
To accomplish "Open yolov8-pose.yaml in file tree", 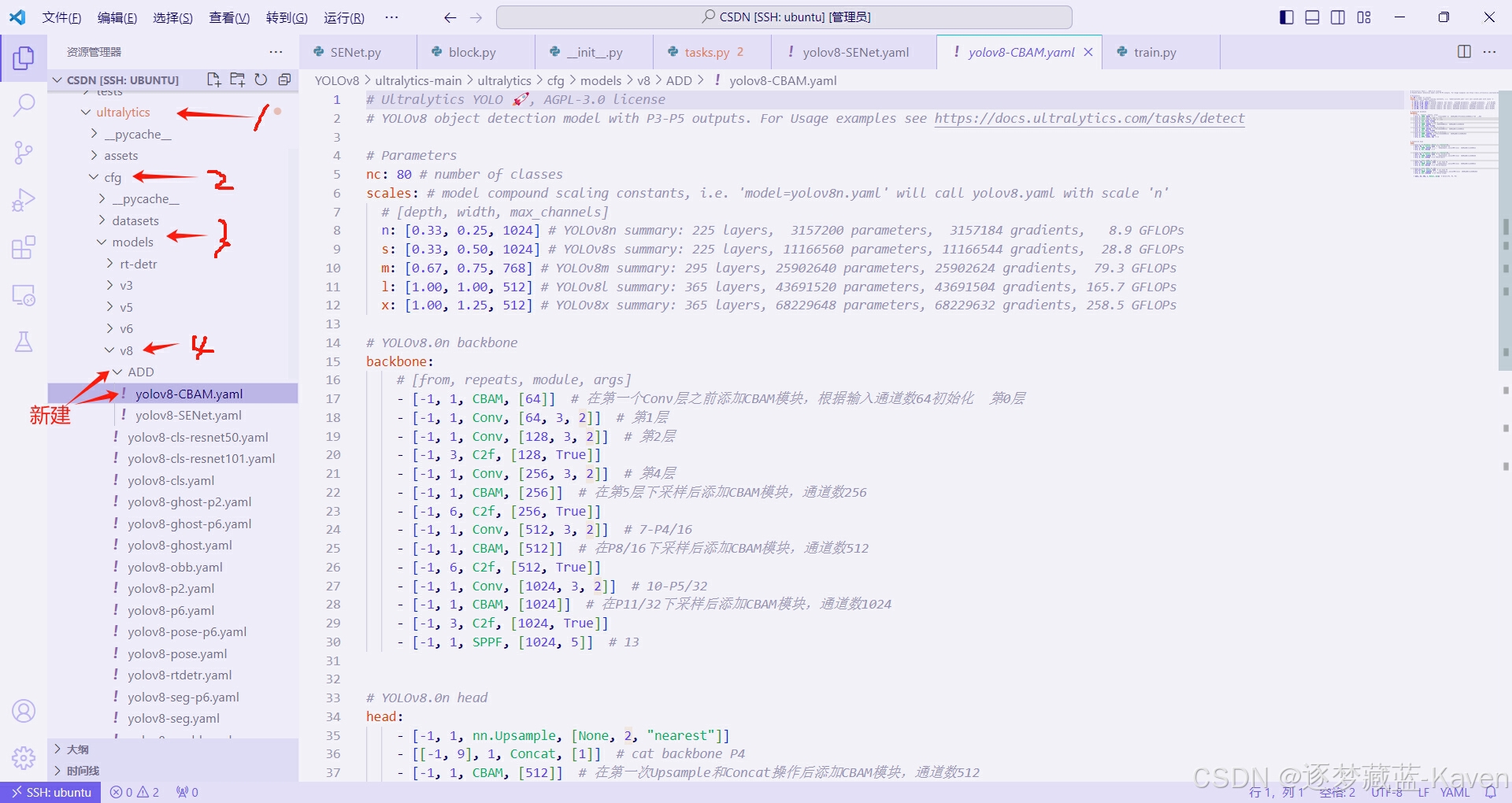I will pos(177,653).
